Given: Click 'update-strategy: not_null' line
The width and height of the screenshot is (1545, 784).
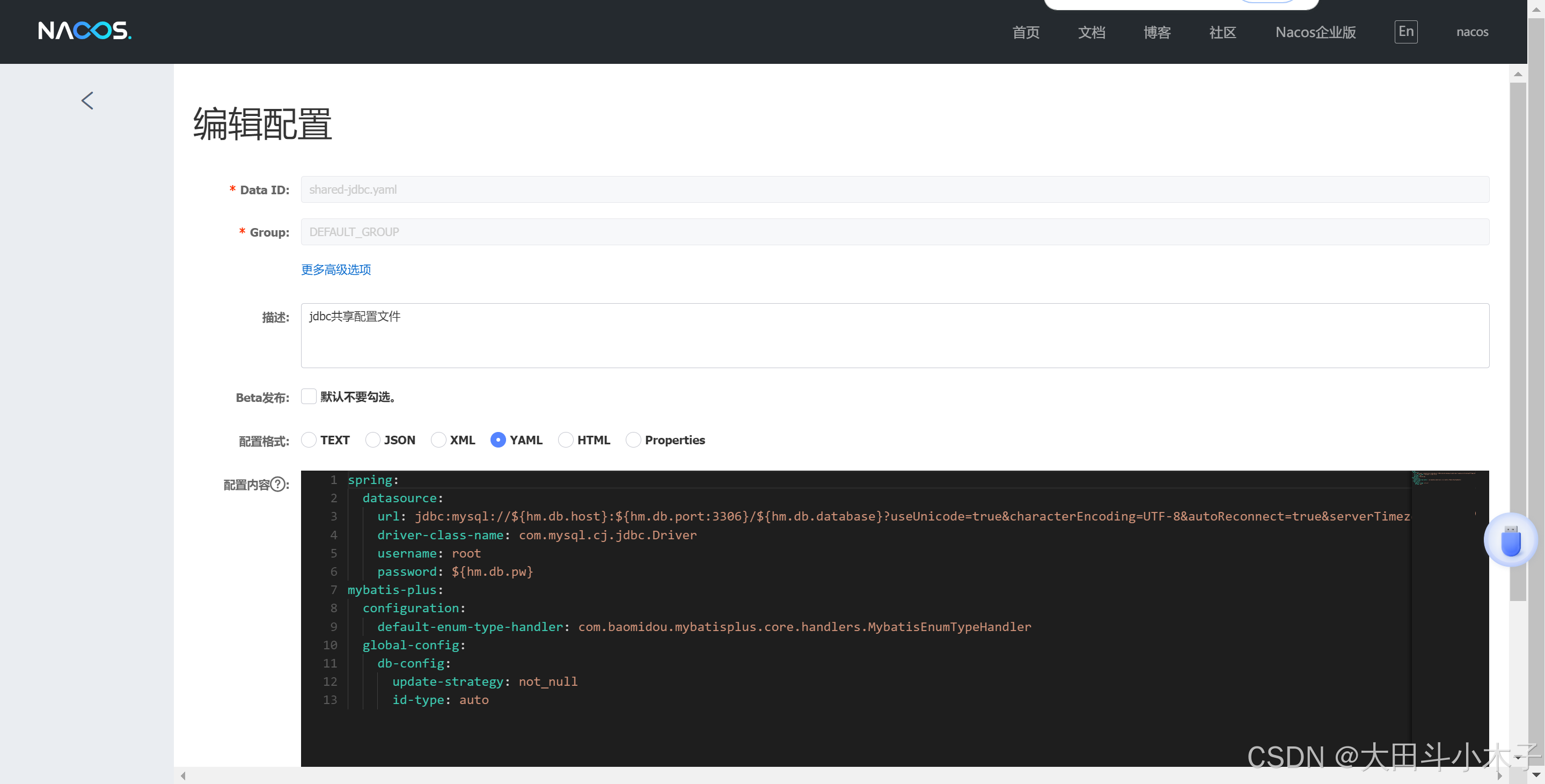Looking at the screenshot, I should (485, 682).
